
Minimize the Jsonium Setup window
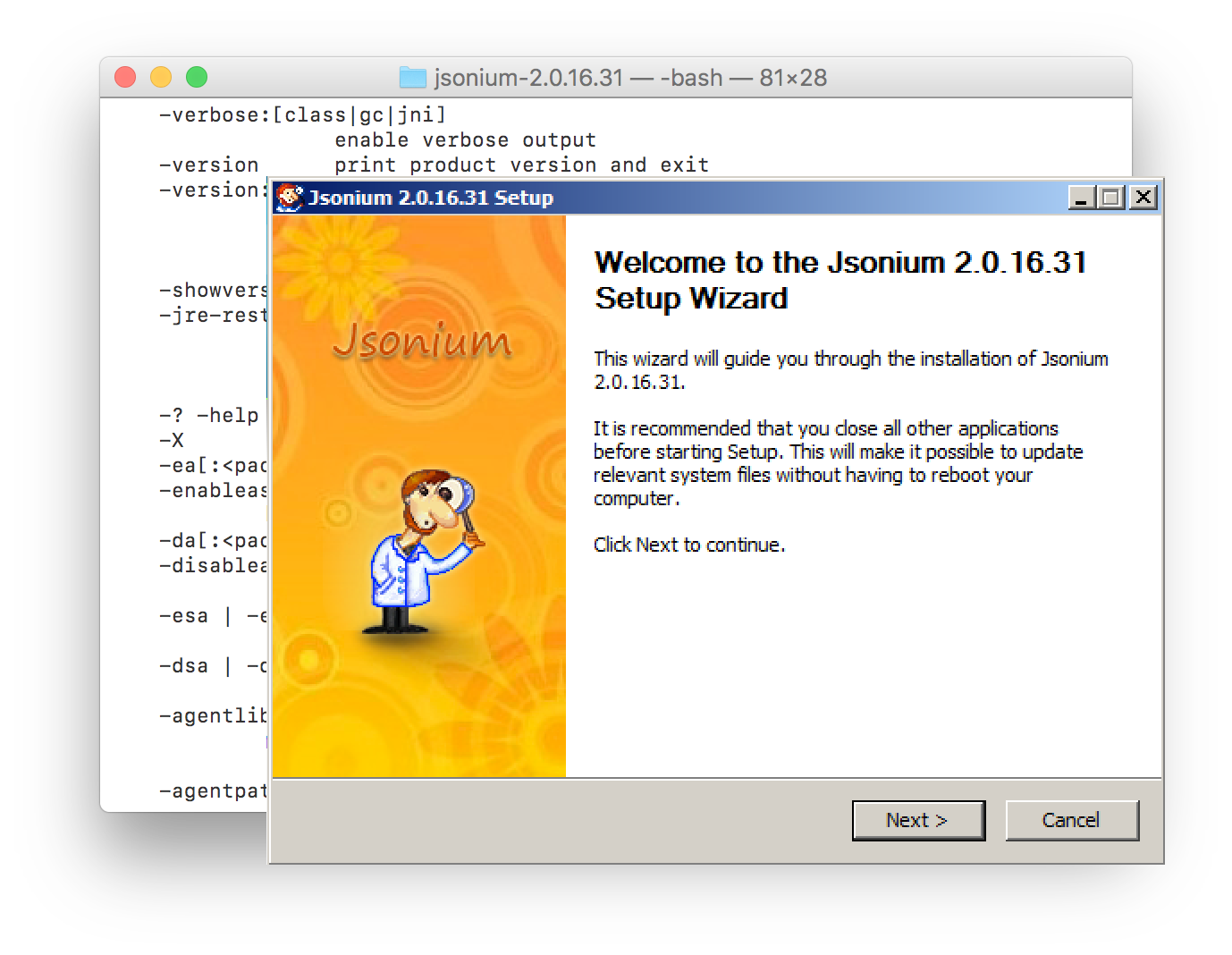click(1082, 198)
